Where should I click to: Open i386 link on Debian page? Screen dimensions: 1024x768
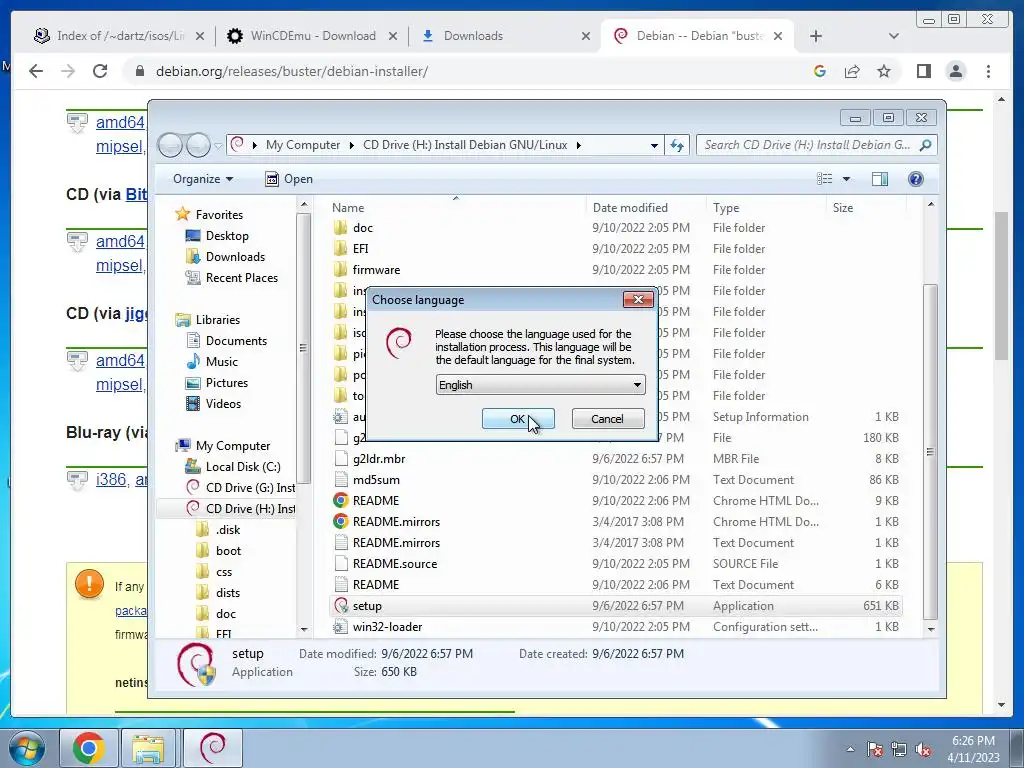(x=111, y=479)
